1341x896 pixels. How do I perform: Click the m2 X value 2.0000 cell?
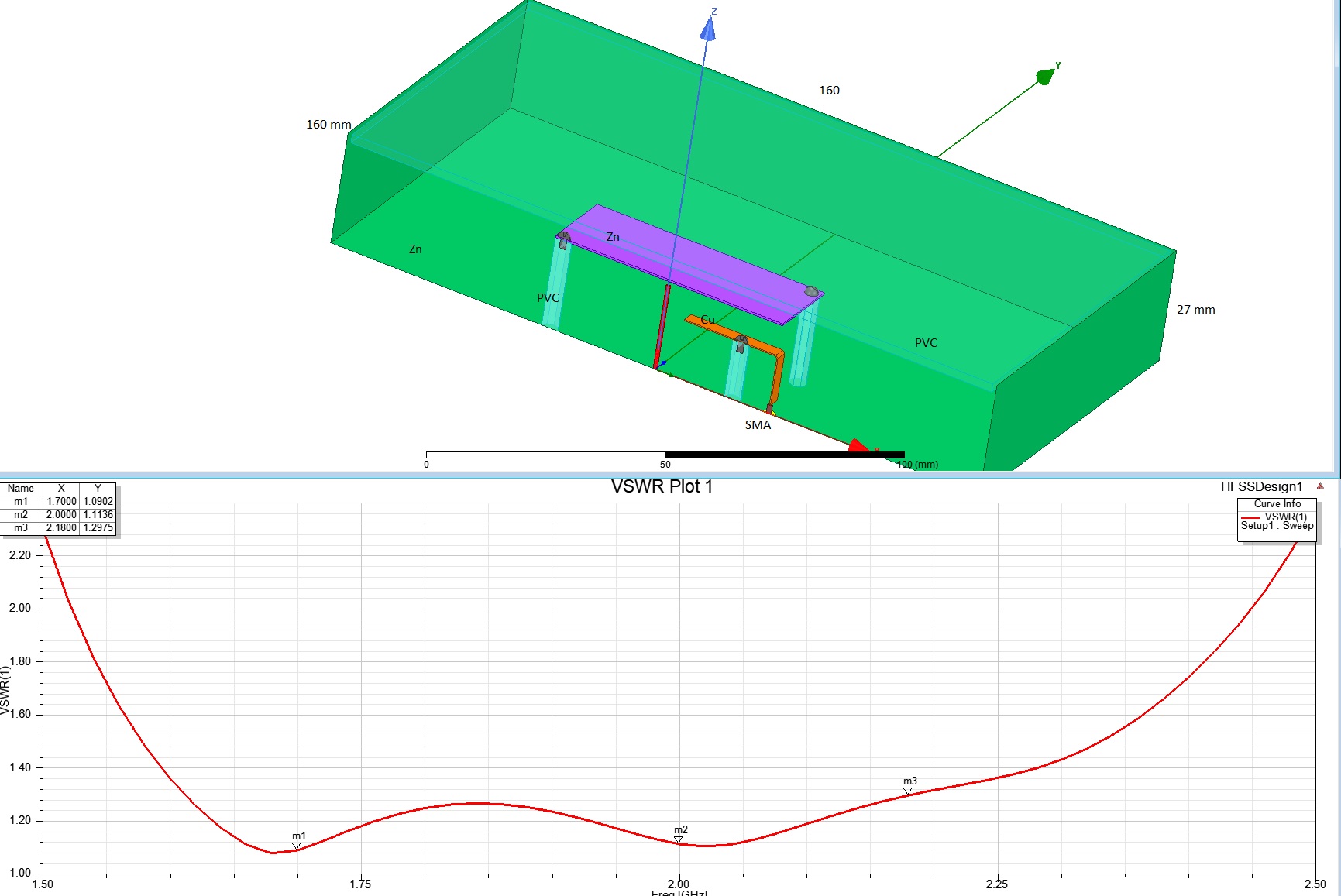coord(61,515)
